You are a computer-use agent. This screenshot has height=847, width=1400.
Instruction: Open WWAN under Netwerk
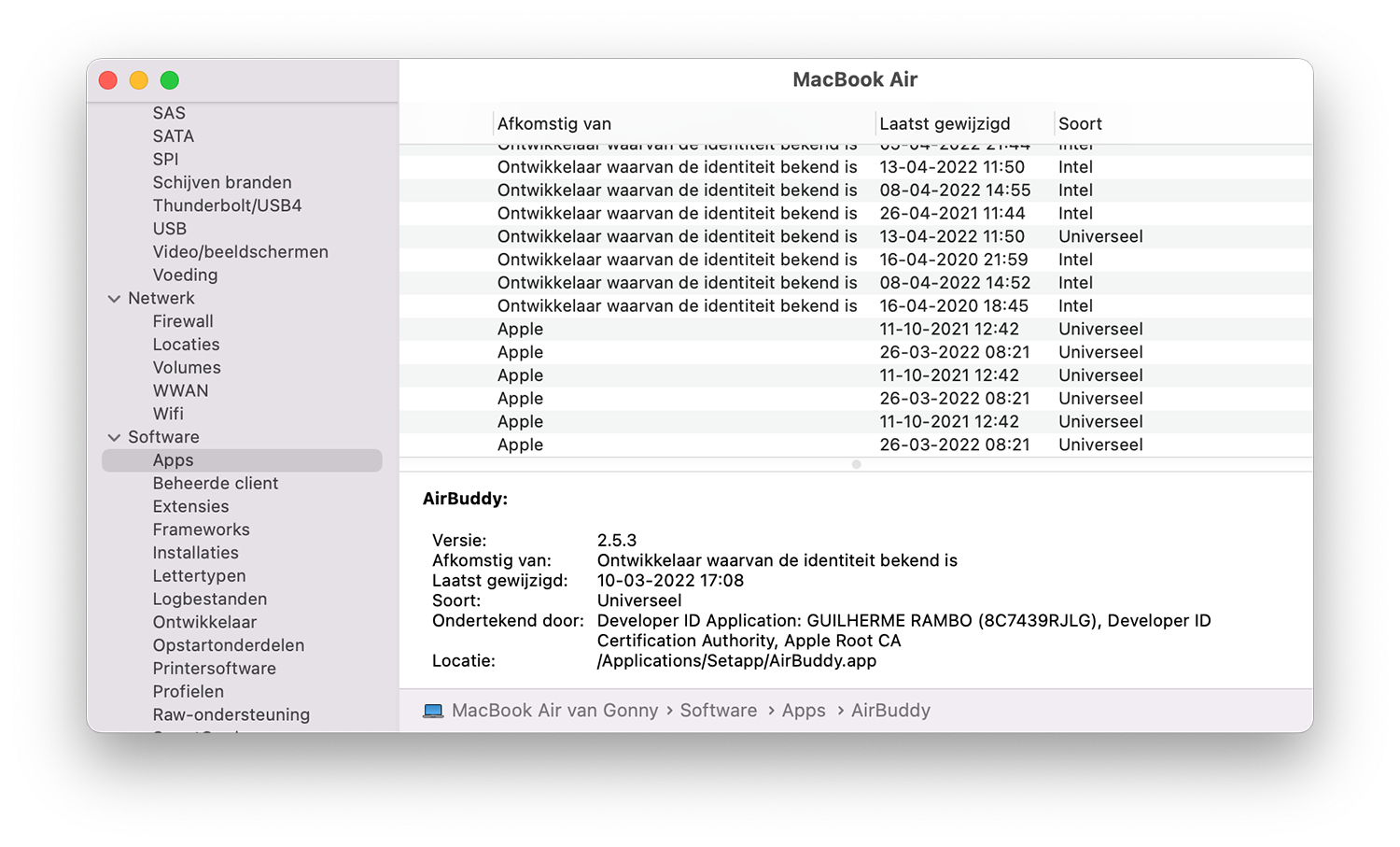tap(180, 390)
